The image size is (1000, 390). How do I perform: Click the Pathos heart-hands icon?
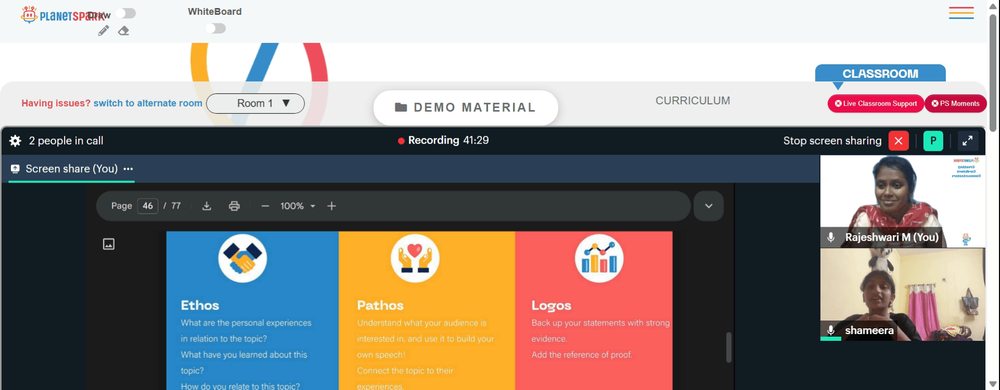point(415,259)
